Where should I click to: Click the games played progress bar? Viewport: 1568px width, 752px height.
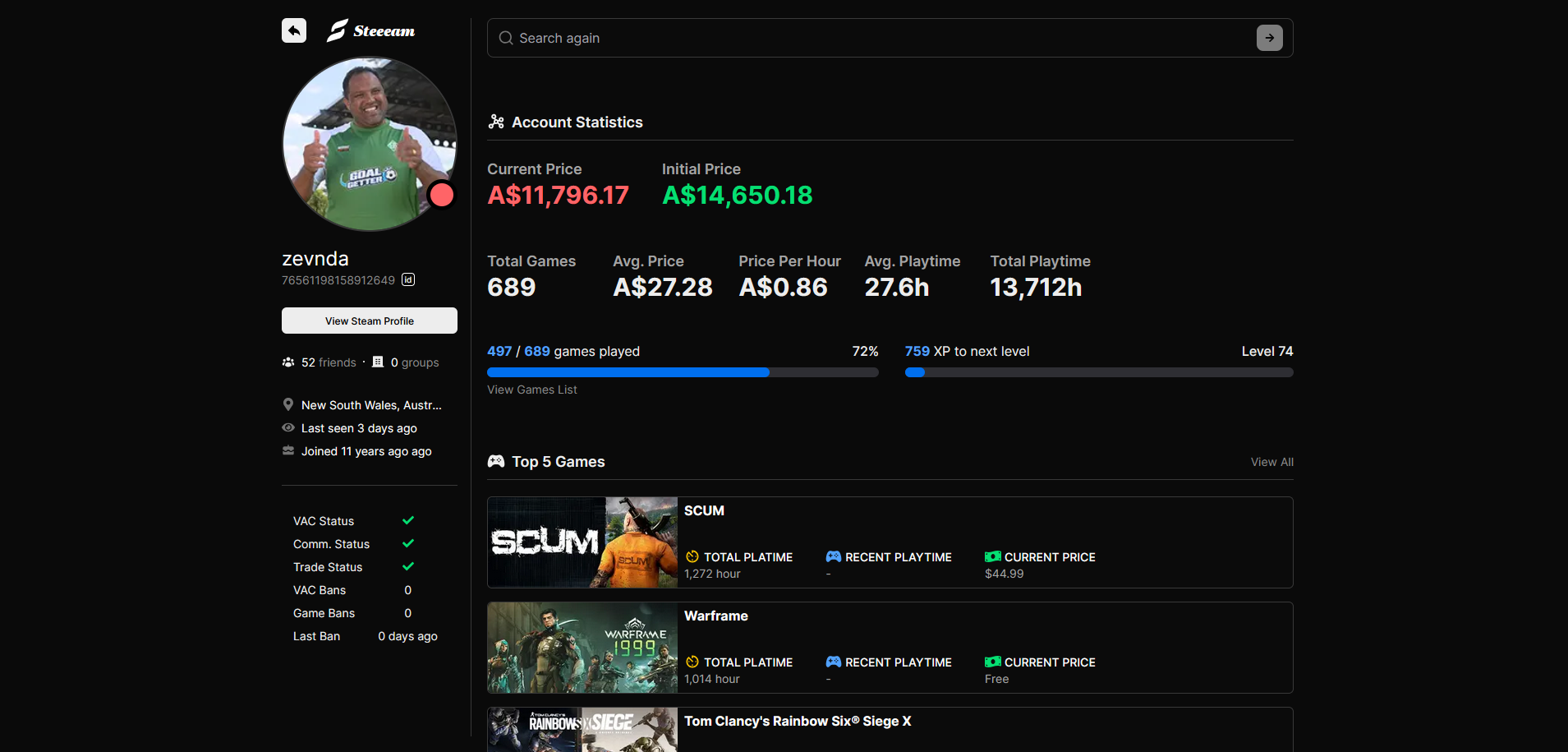pyautogui.click(x=683, y=372)
